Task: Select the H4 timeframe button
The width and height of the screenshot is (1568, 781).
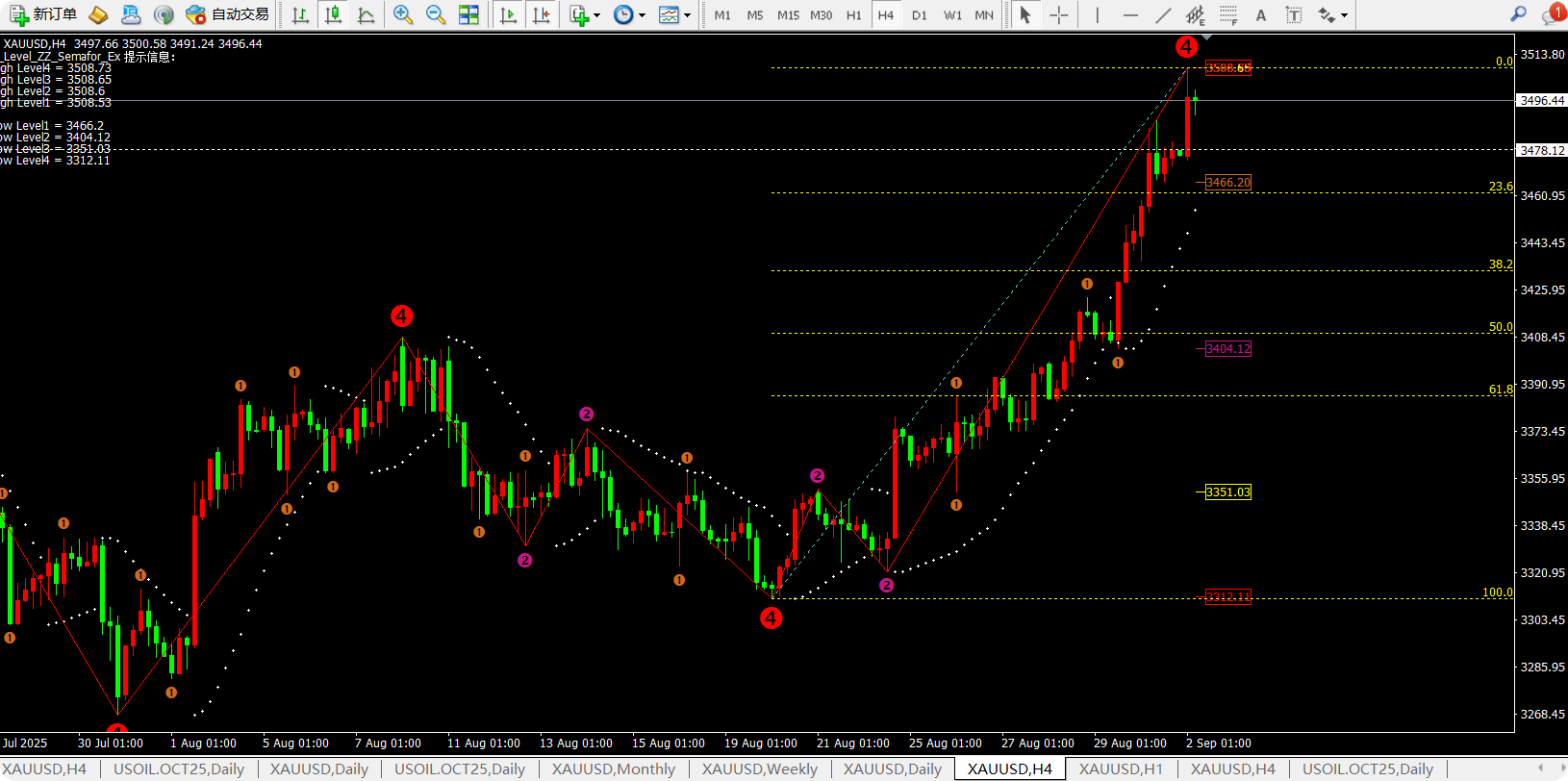Action: click(x=886, y=15)
